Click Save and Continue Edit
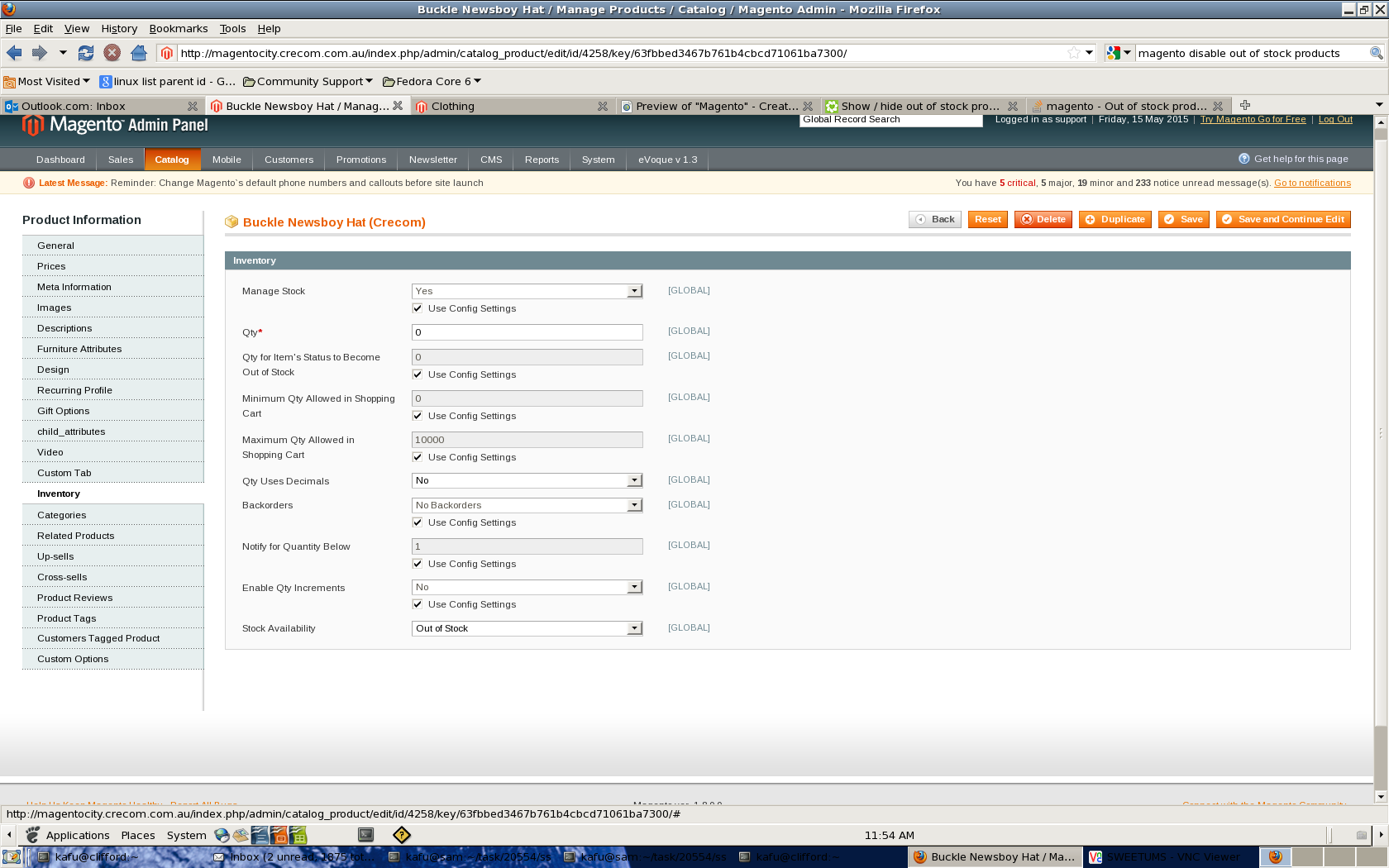 click(x=1283, y=219)
